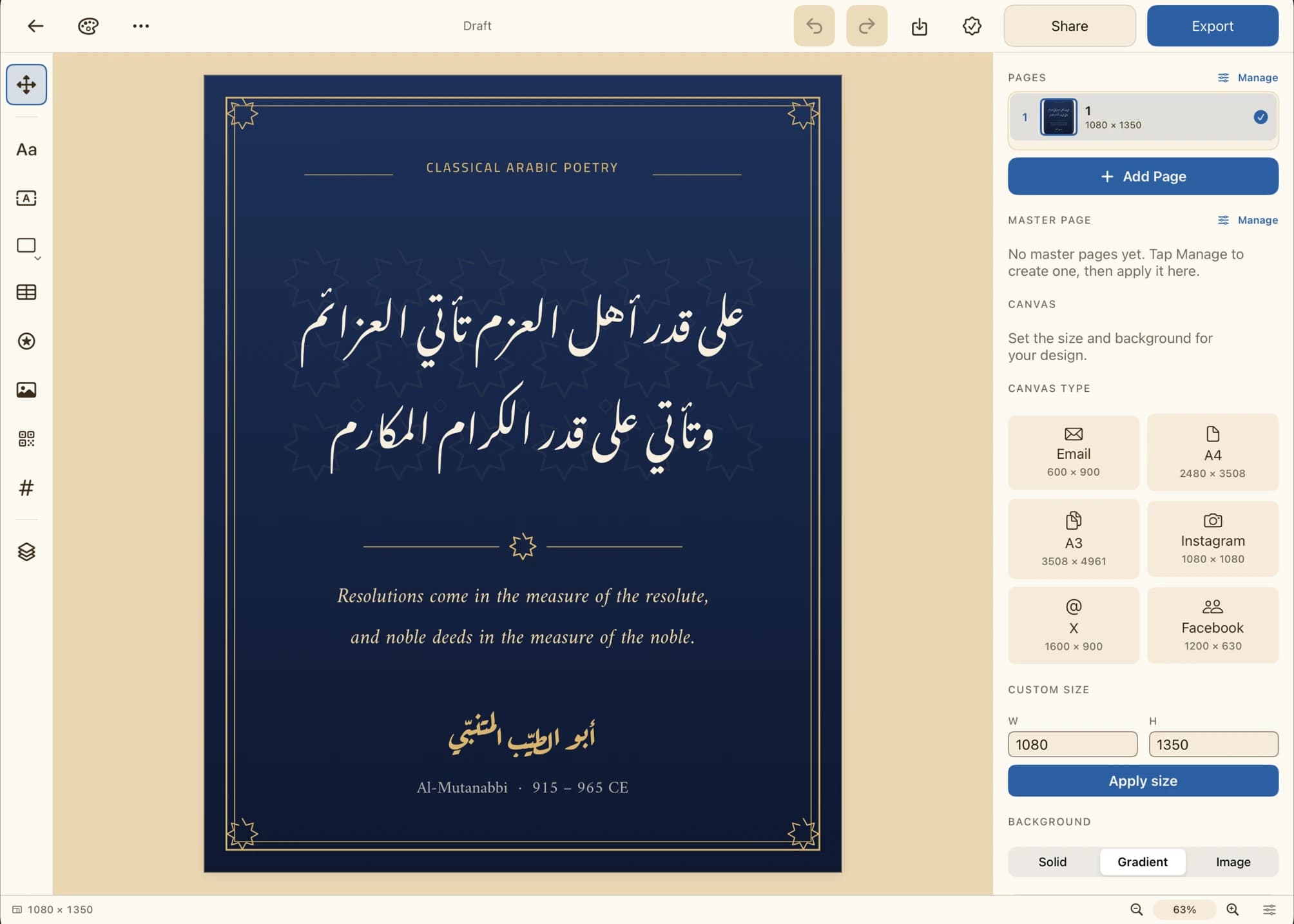Edit the custom height field
The height and width of the screenshot is (924, 1294).
click(x=1213, y=744)
